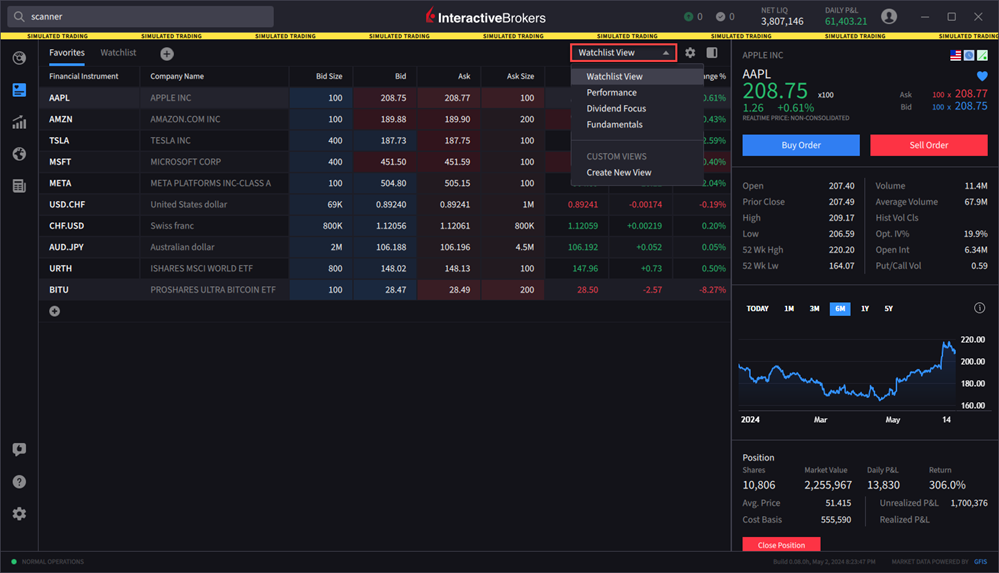999x573 pixels.
Task: Click the green Normal Operations status dot
Action: [13, 562]
